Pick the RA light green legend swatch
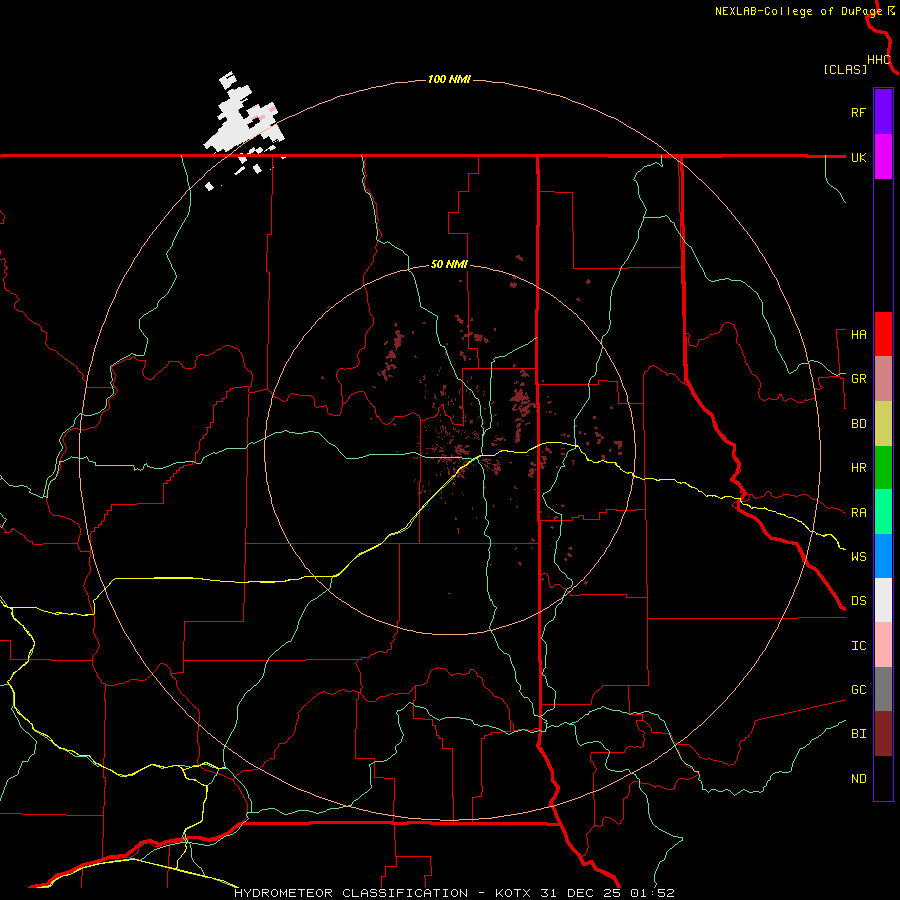The width and height of the screenshot is (900, 900). click(883, 512)
